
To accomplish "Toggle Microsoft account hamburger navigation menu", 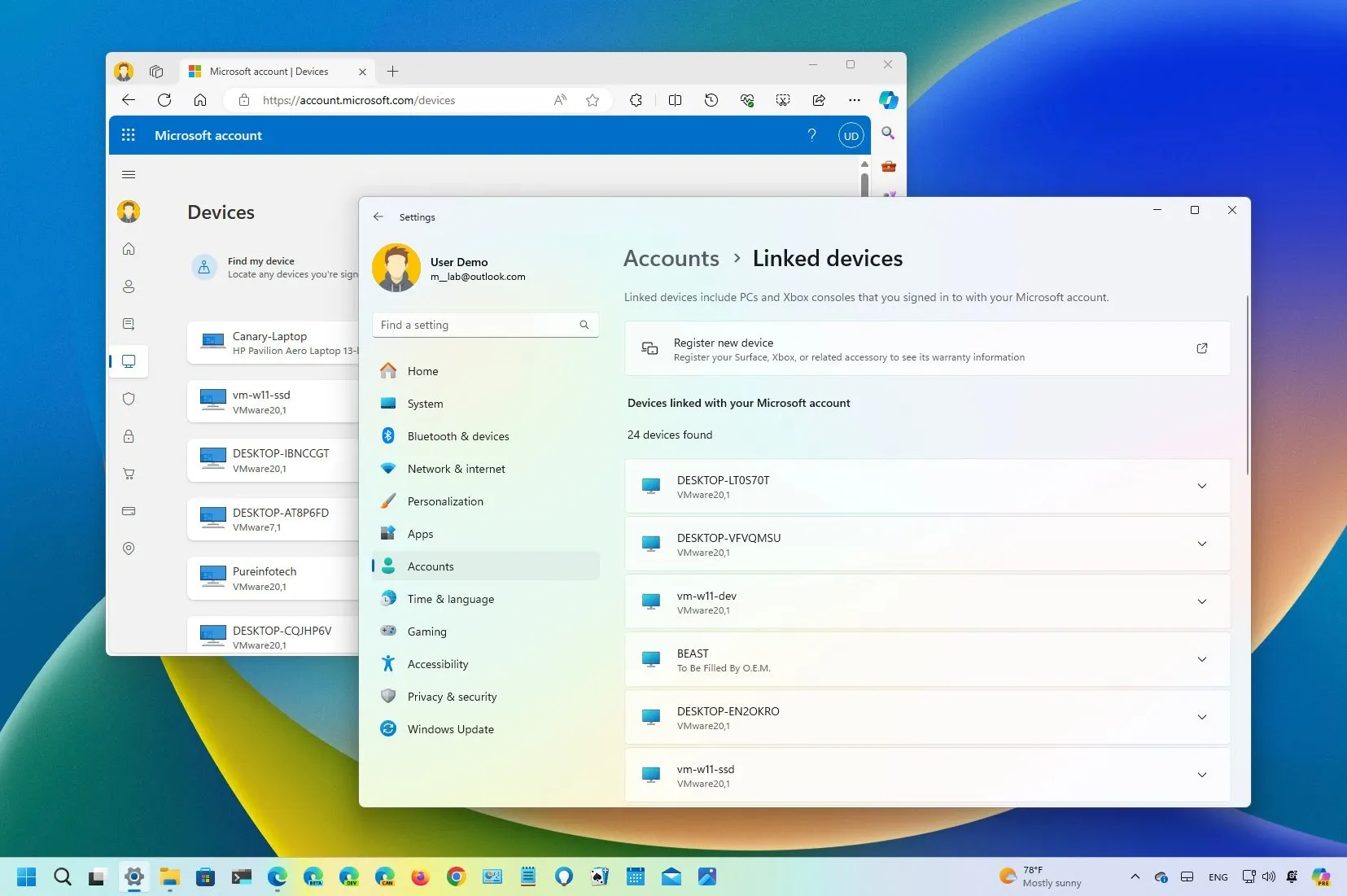I will click(129, 174).
